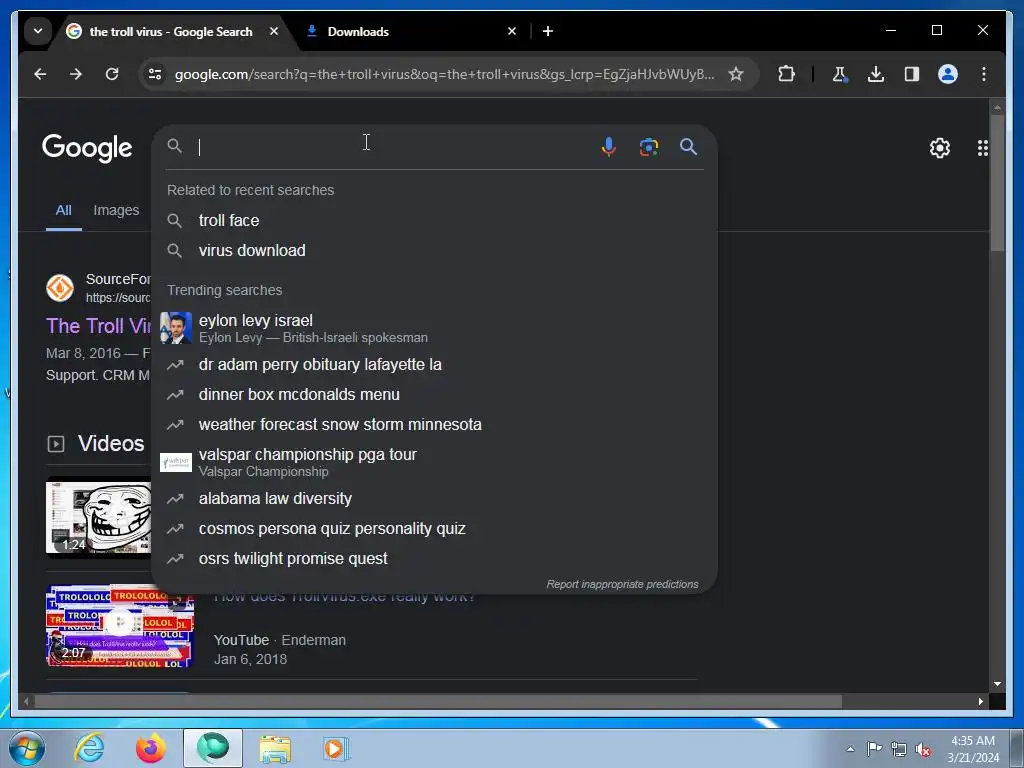
Task: Open Chrome Labs flask icon
Action: [840, 74]
